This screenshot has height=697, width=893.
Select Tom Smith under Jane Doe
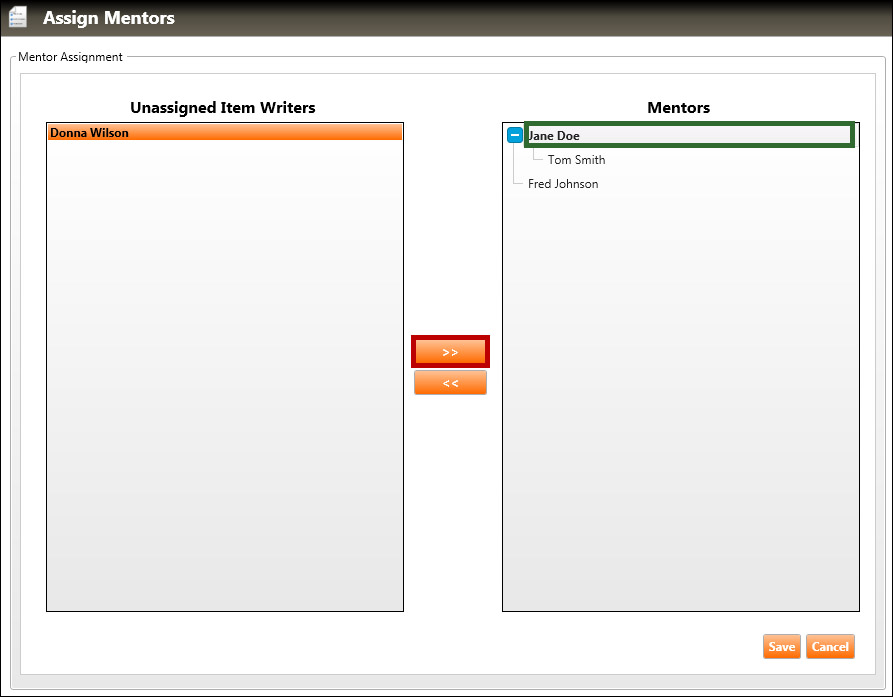(x=576, y=160)
